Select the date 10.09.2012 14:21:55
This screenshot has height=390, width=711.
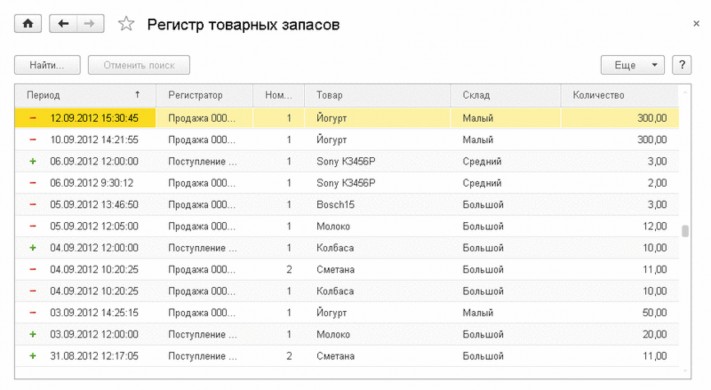coord(94,140)
